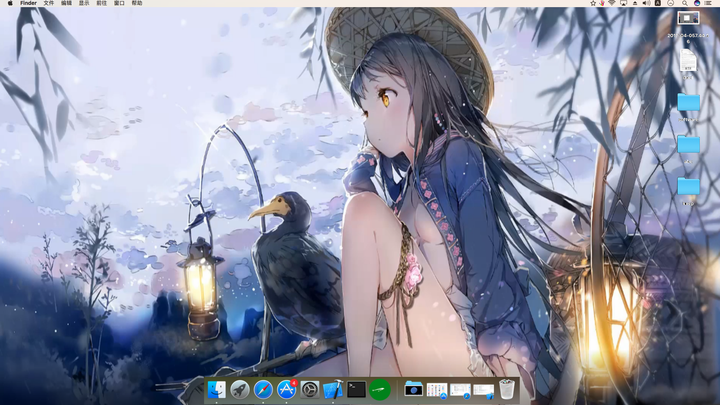Open the Finder menu in menu bar
Image resolution: width=720 pixels, height=405 pixels.
(x=28, y=3)
